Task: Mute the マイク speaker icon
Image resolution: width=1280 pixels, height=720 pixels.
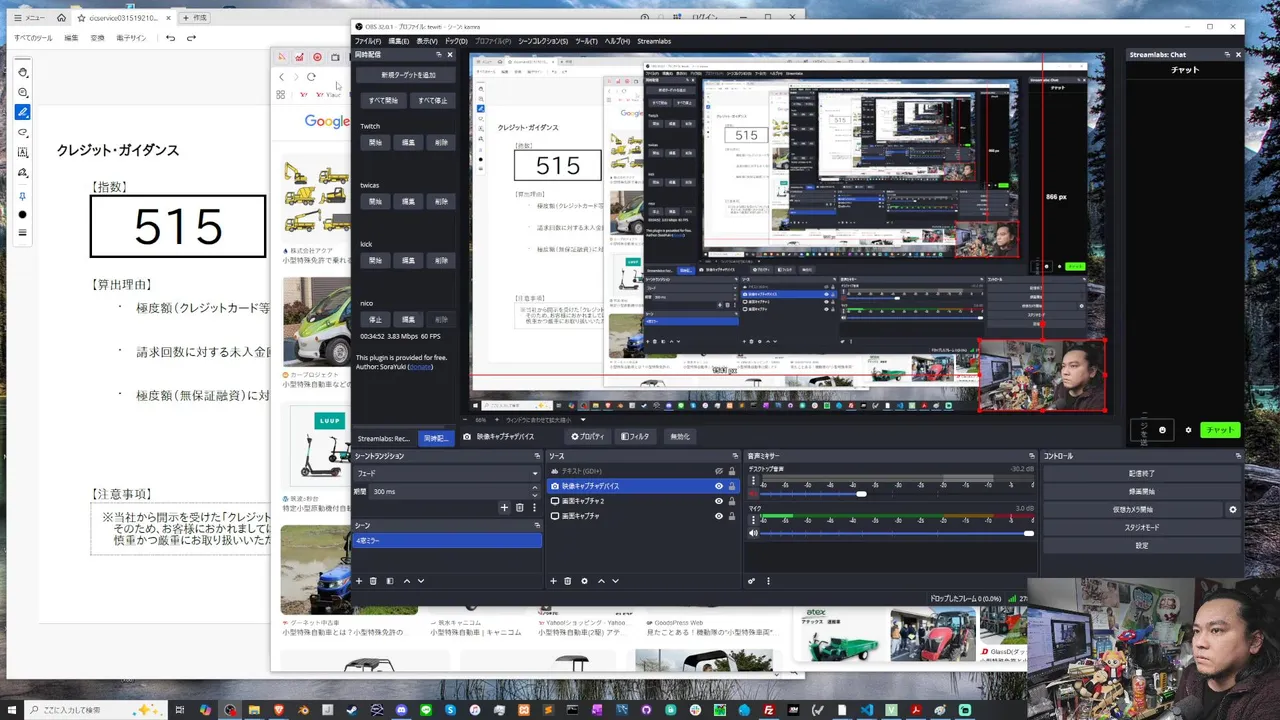Action: click(753, 533)
